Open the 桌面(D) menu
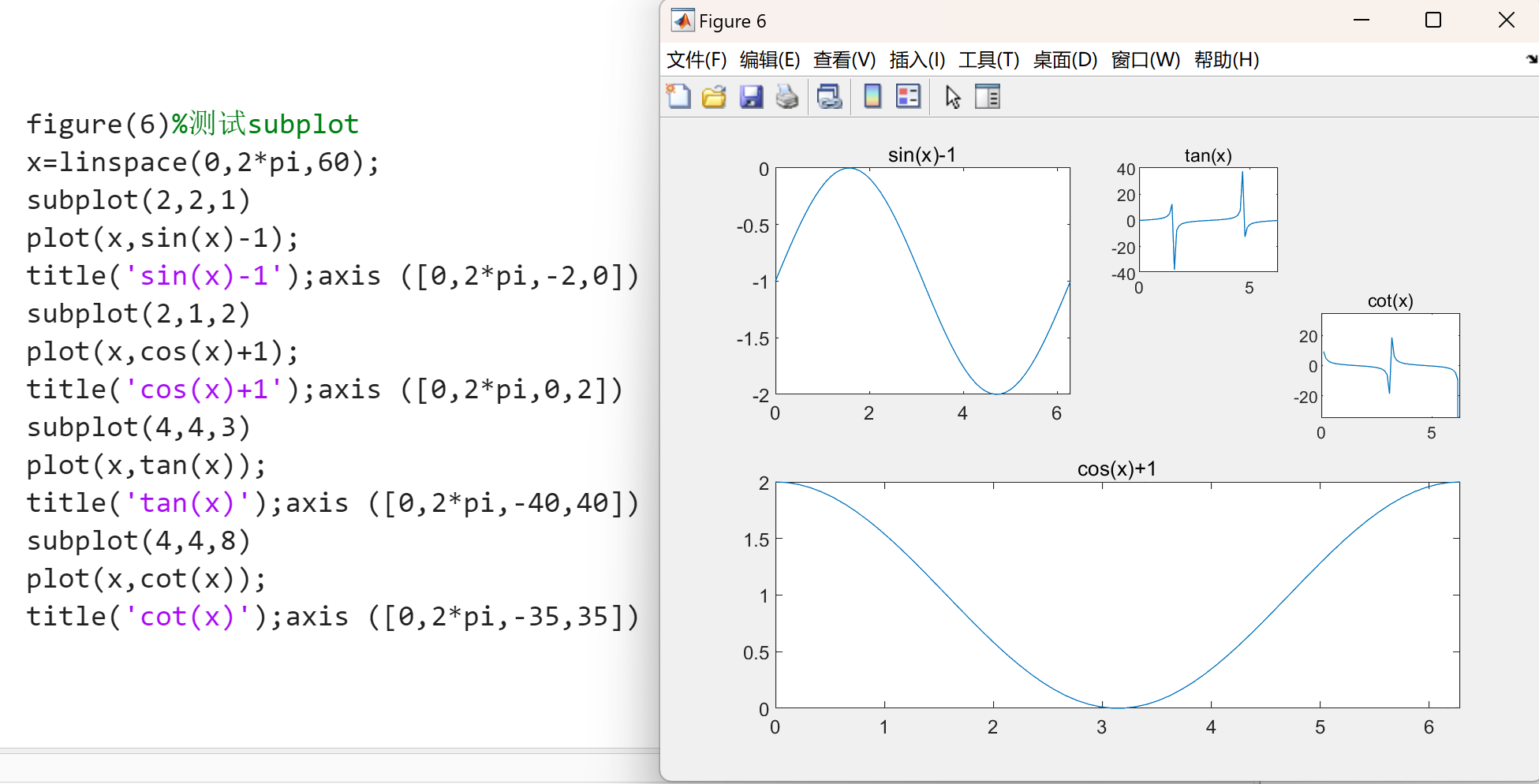The height and width of the screenshot is (784, 1539). [x=1066, y=60]
